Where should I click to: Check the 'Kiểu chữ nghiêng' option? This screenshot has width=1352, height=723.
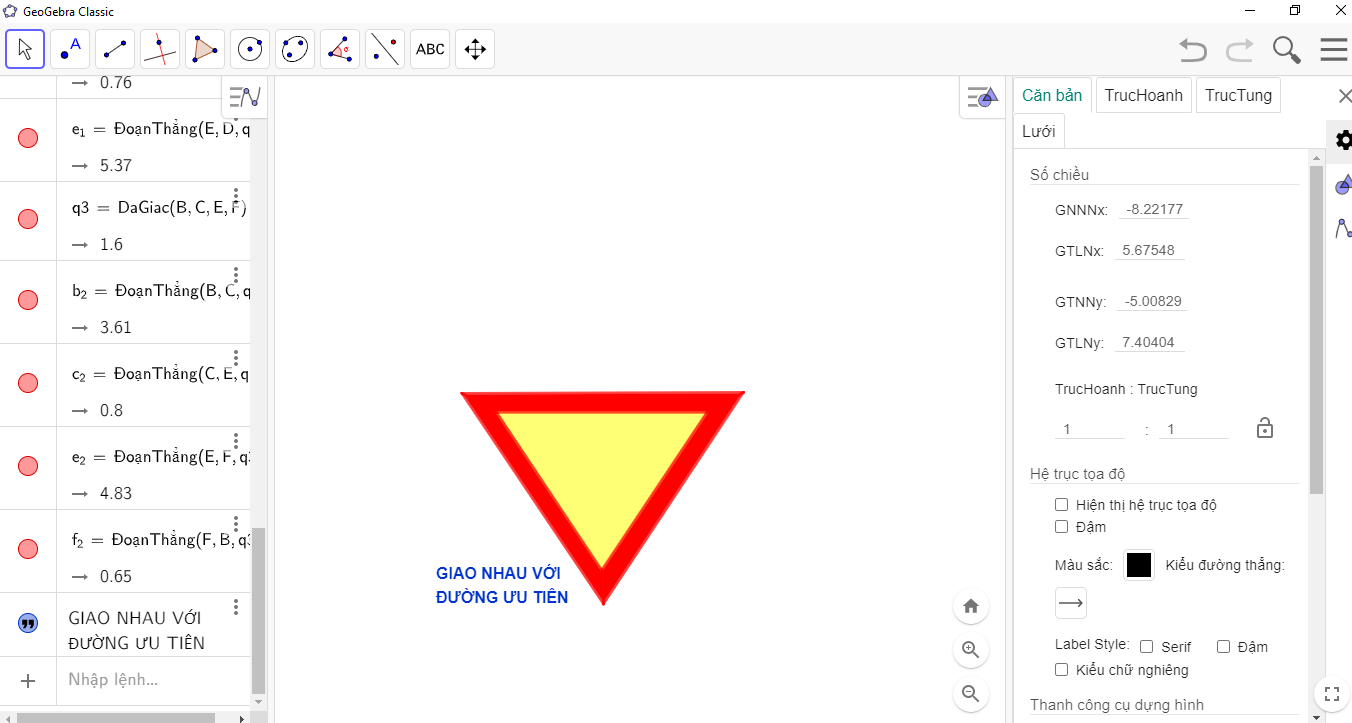tap(1062, 670)
